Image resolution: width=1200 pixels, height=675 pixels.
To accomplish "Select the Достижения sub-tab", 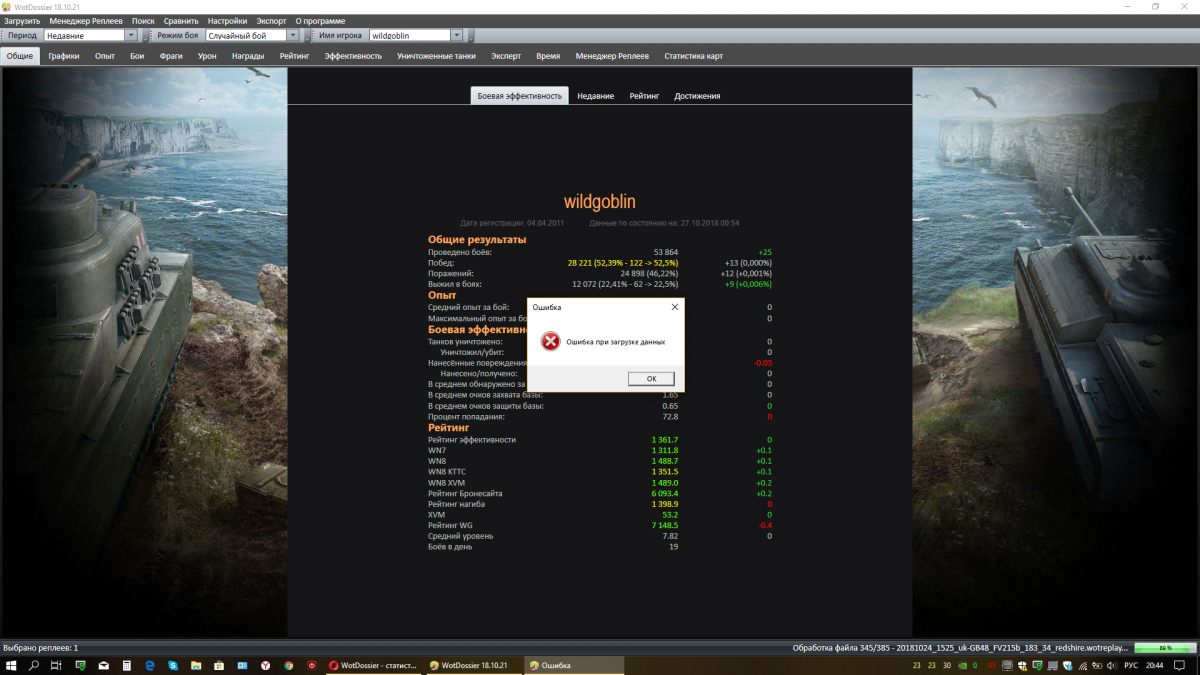I will pos(697,96).
